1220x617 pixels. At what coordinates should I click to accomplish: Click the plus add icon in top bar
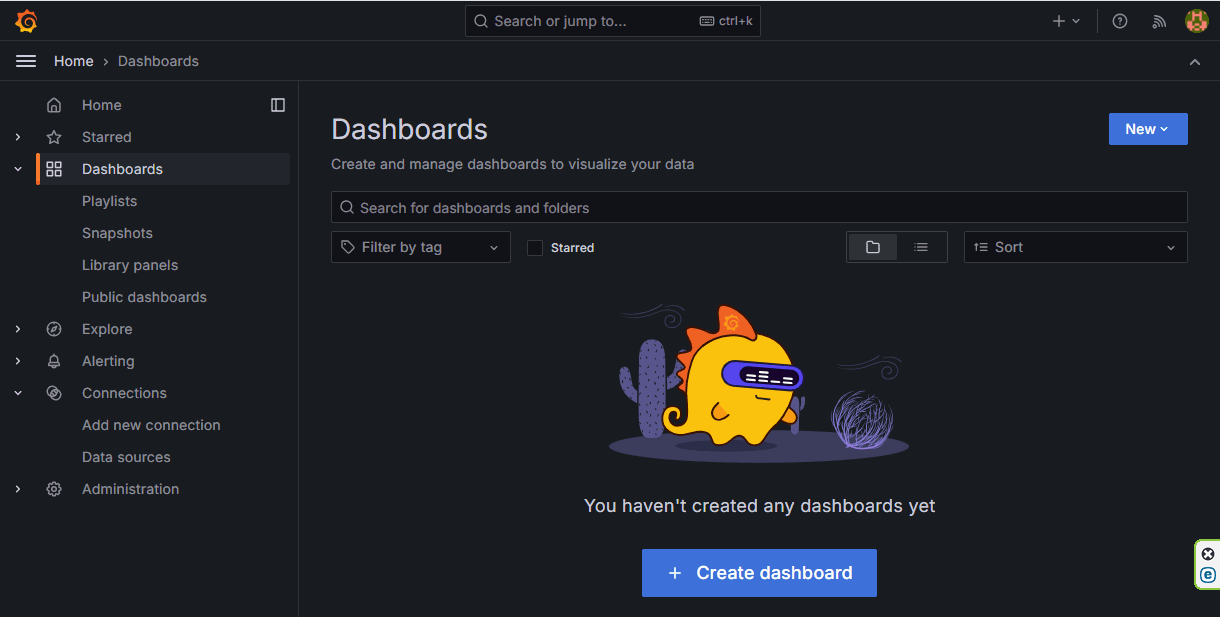click(x=1059, y=21)
